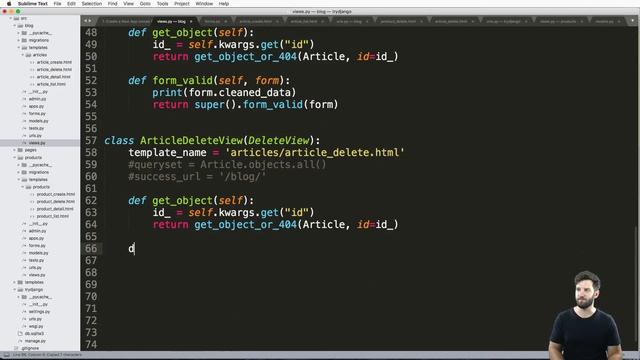The height and width of the screenshot is (360, 640).
Task: Click the panel switcher icon in status bar
Action: coord(7,355)
